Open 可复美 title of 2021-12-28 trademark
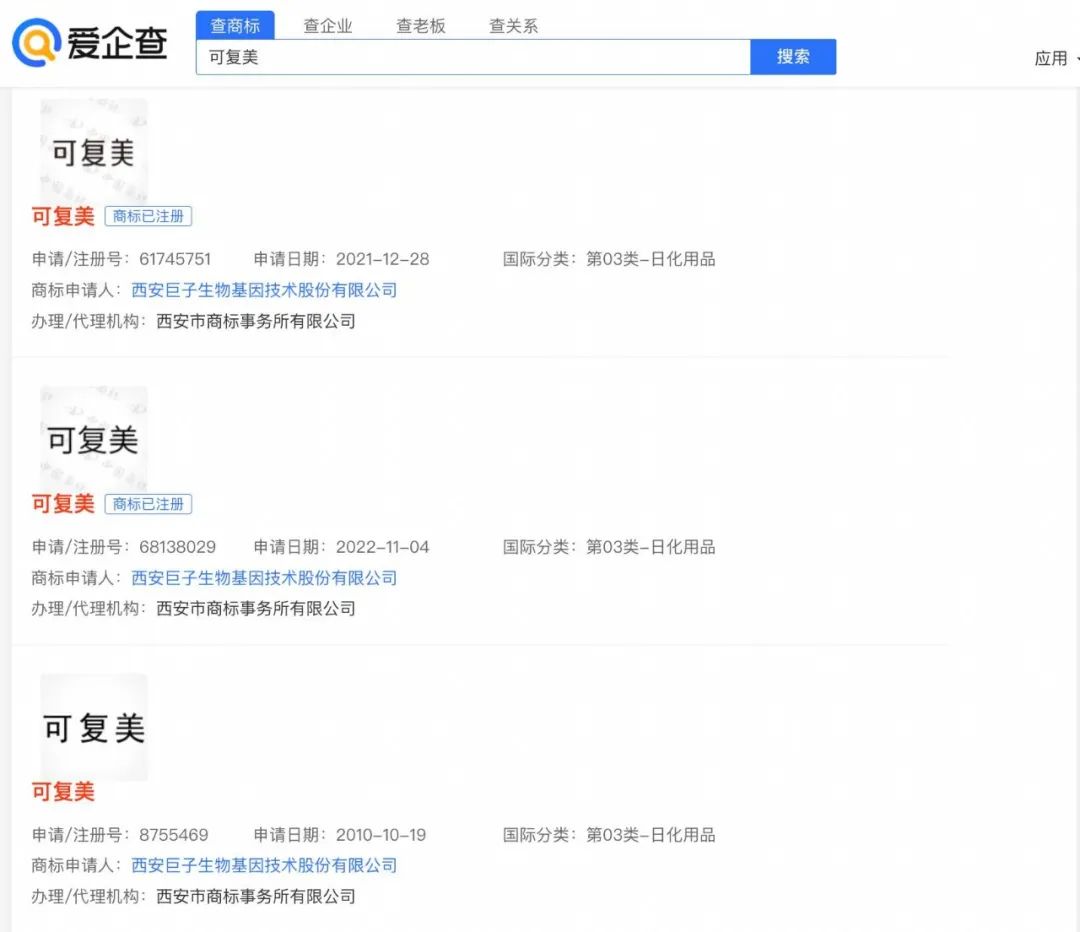 pos(63,216)
